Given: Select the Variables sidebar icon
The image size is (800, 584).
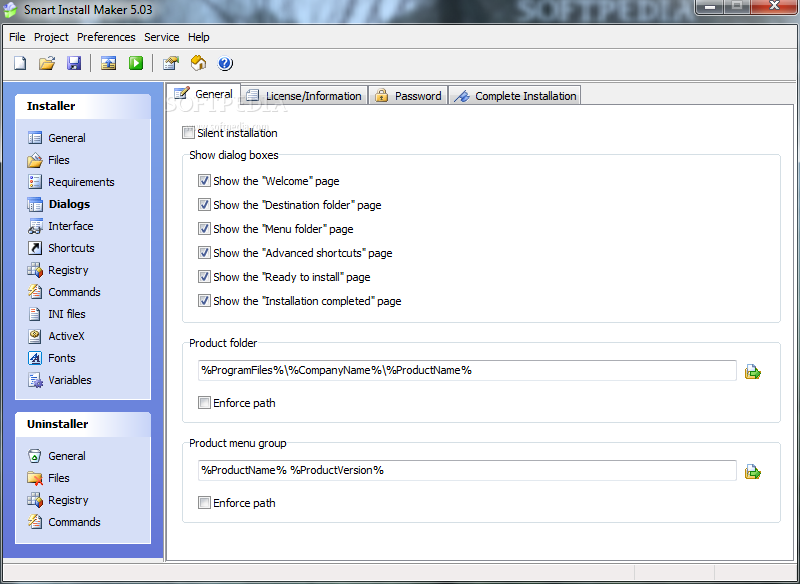Looking at the screenshot, I should point(35,380).
